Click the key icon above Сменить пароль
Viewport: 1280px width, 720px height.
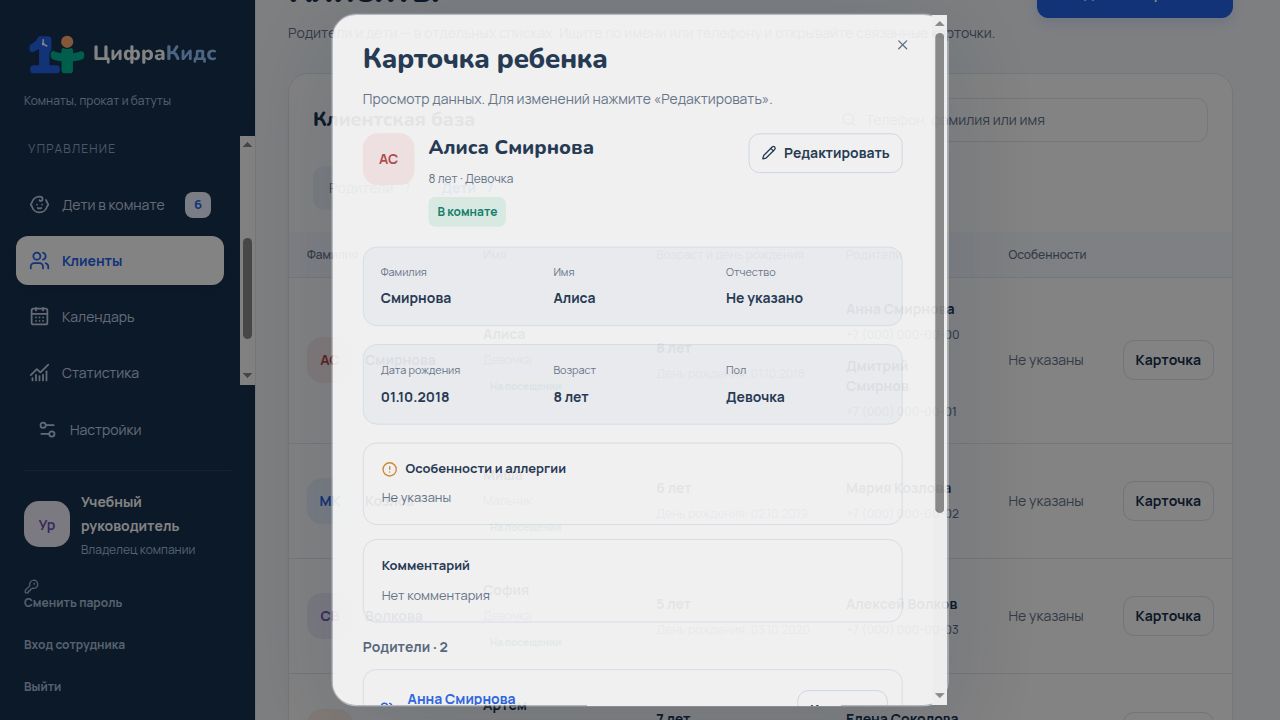31,587
